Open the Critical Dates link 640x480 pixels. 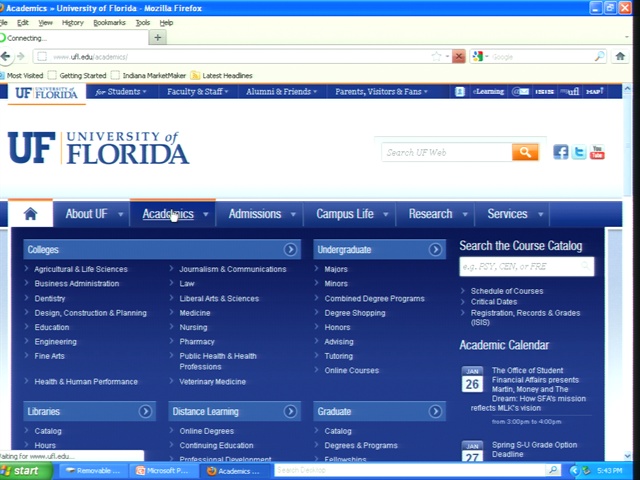(x=494, y=302)
